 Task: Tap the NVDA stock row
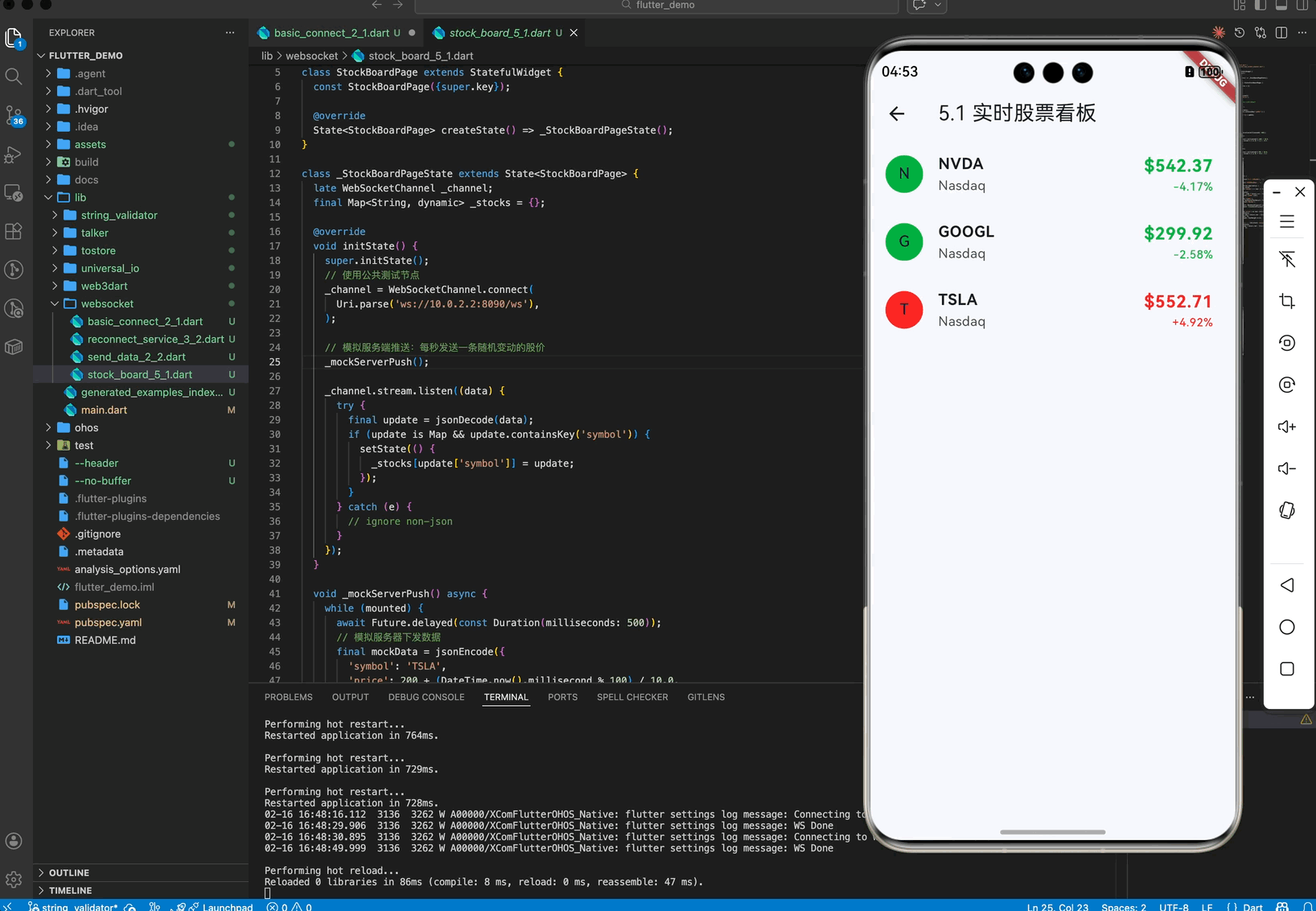pos(1052,174)
